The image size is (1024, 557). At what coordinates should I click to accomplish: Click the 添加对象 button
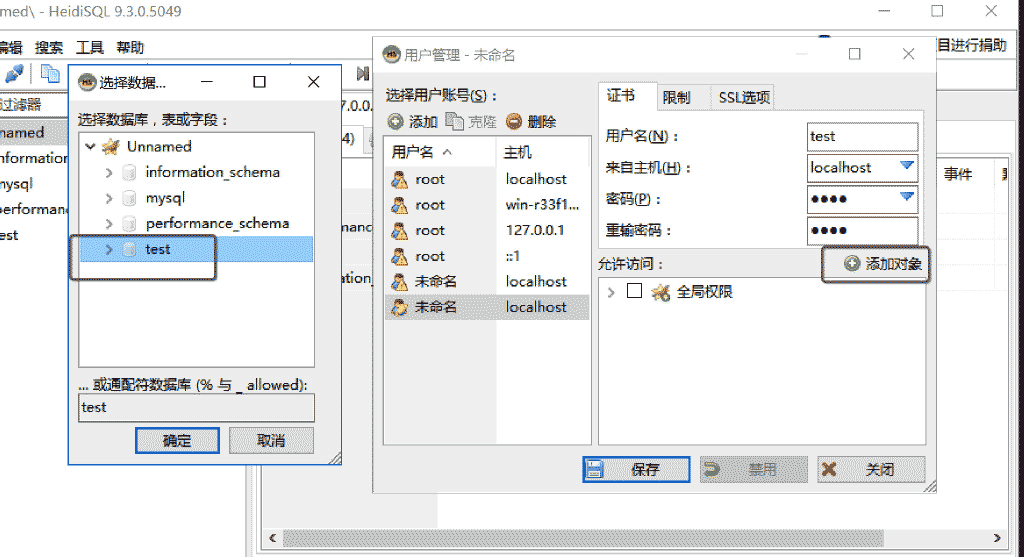(x=876, y=264)
